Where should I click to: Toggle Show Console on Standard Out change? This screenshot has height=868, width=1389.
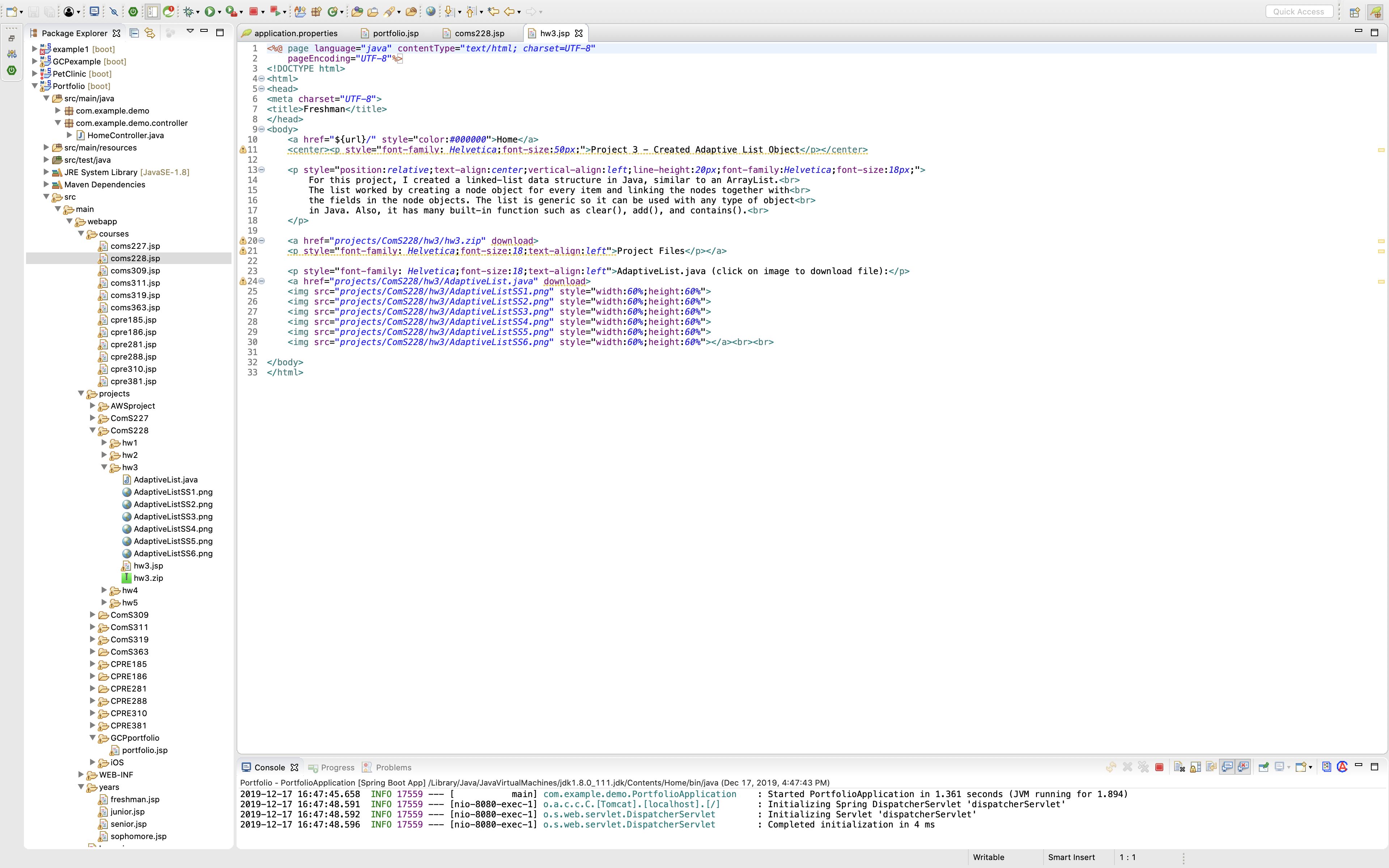point(1227,767)
